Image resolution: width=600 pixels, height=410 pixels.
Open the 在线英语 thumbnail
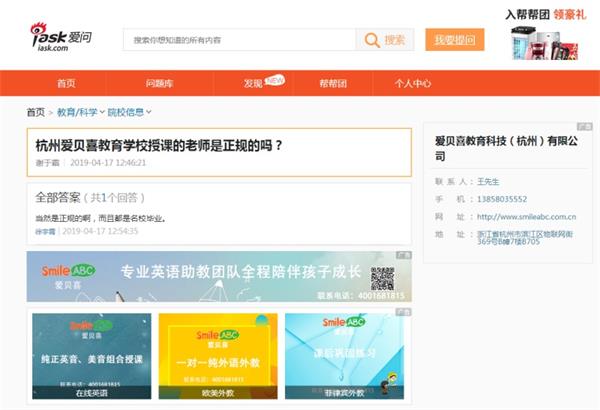pos(92,356)
